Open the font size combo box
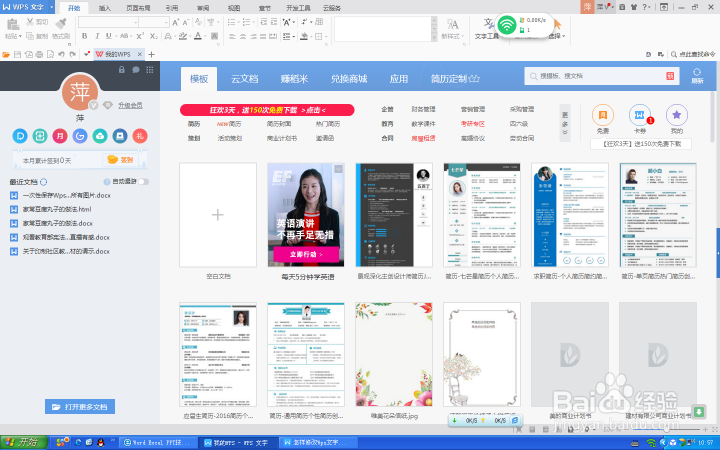Image resolution: width=720 pixels, height=450 pixels. (x=154, y=22)
